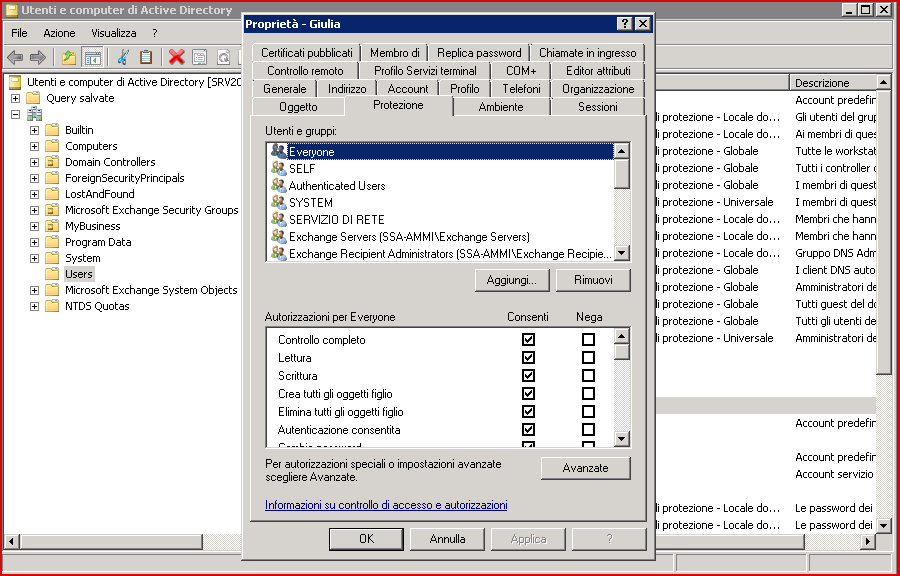Expand the ForeignSecurityPrincipals node
The width and height of the screenshot is (900, 576).
tap(34, 178)
